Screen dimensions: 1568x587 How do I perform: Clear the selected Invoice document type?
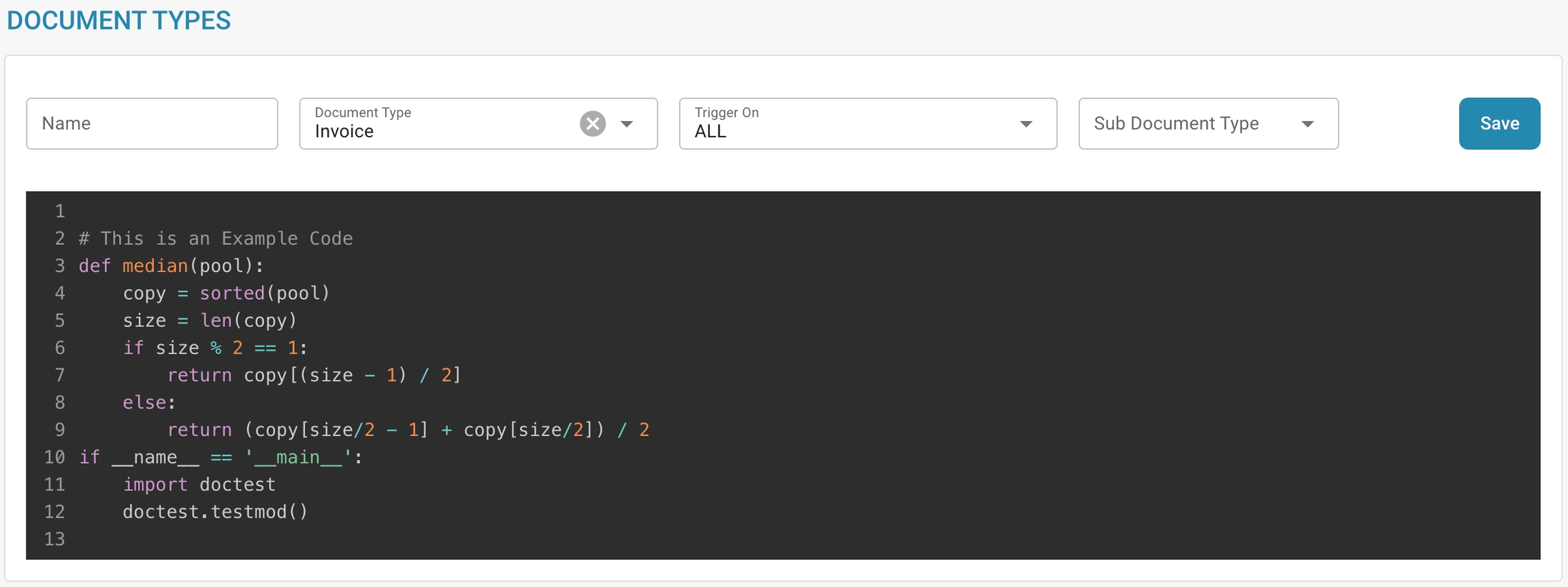coord(592,124)
